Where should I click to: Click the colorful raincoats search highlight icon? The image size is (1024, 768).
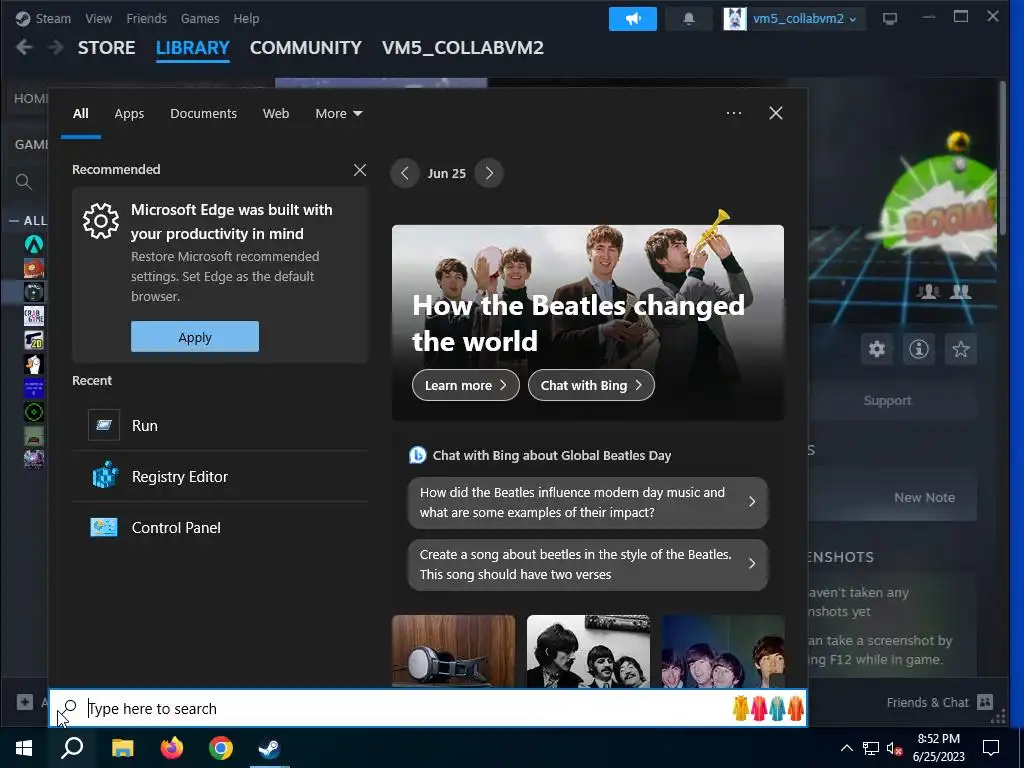[x=768, y=708]
